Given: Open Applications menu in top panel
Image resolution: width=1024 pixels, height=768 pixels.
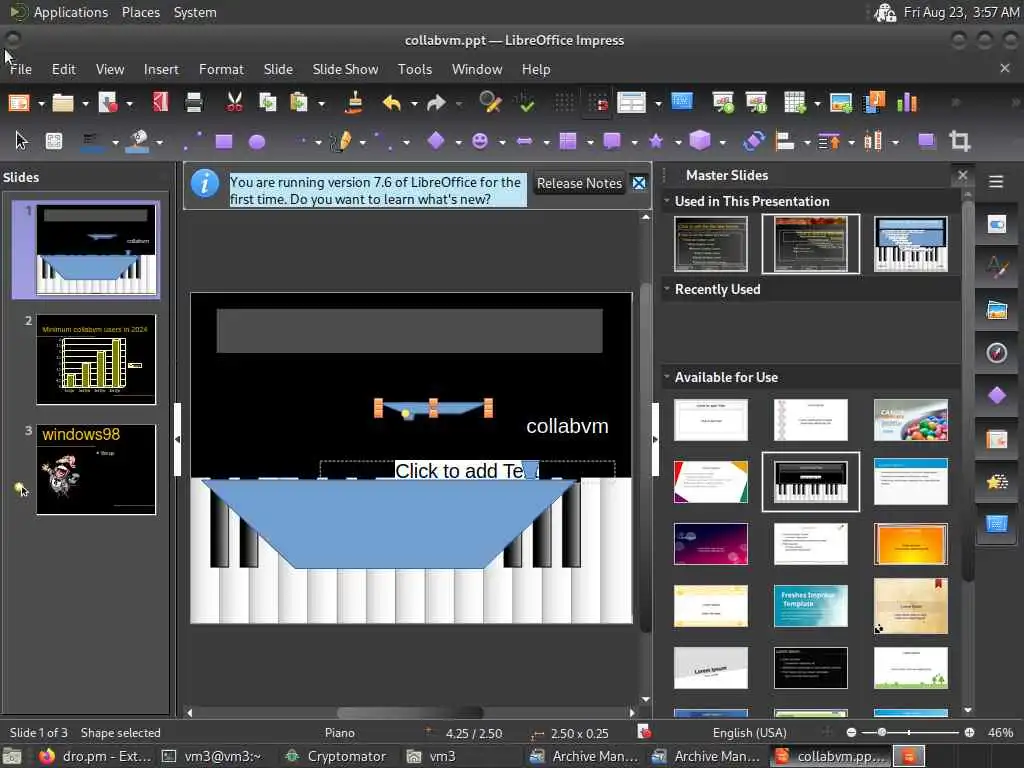Looking at the screenshot, I should [x=71, y=12].
